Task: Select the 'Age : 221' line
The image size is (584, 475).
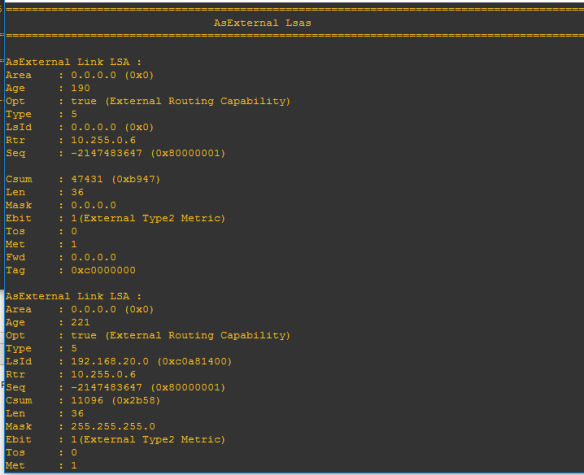Action: pyautogui.click(x=48, y=322)
